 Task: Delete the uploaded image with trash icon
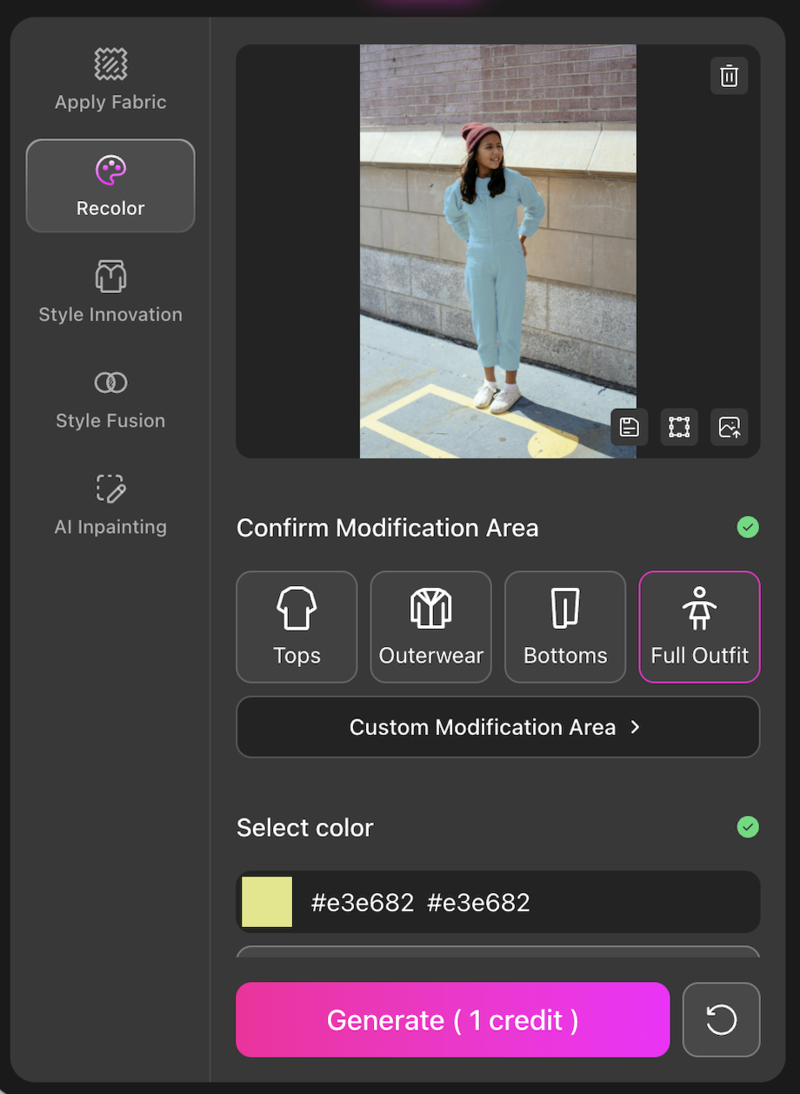[729, 76]
